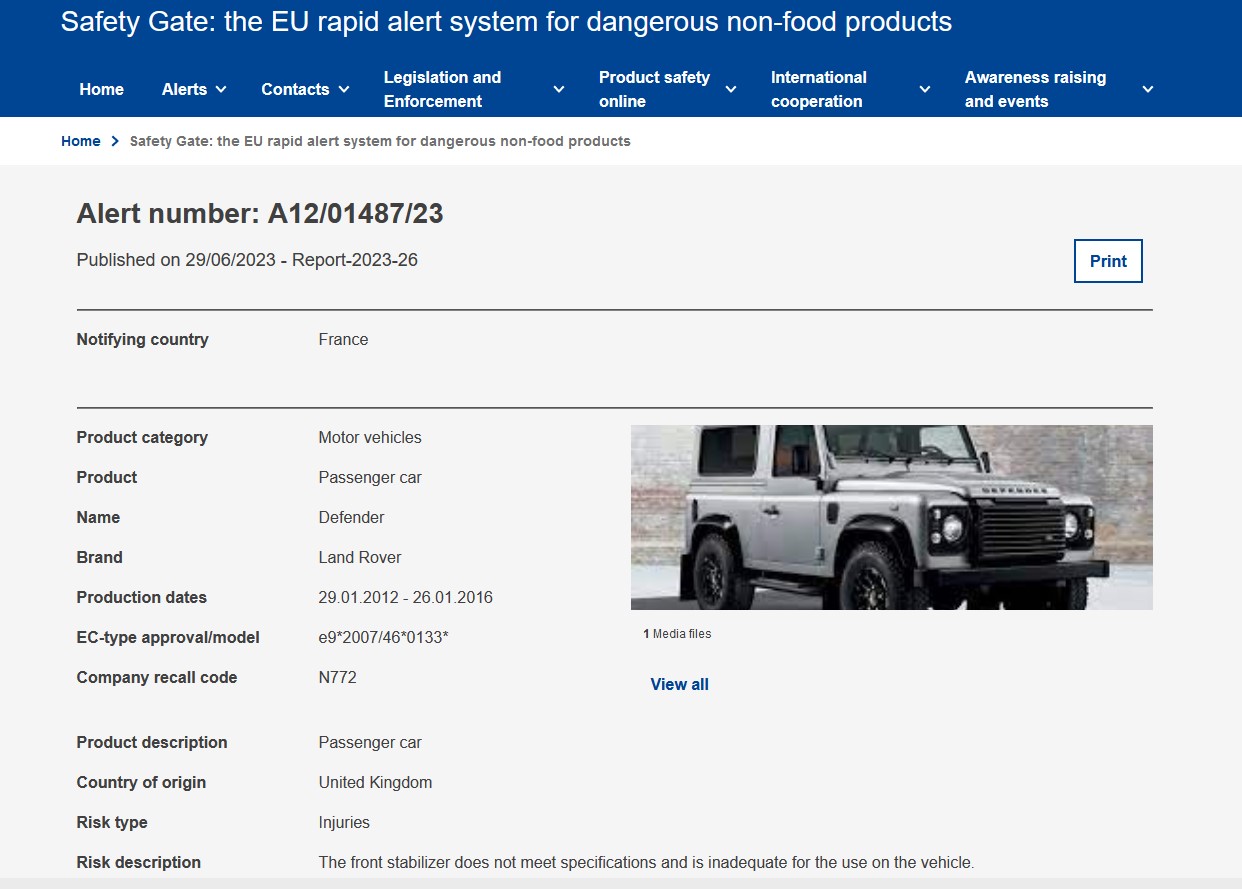Select production dates 29.01.2012 - 26.01.2016

405,597
